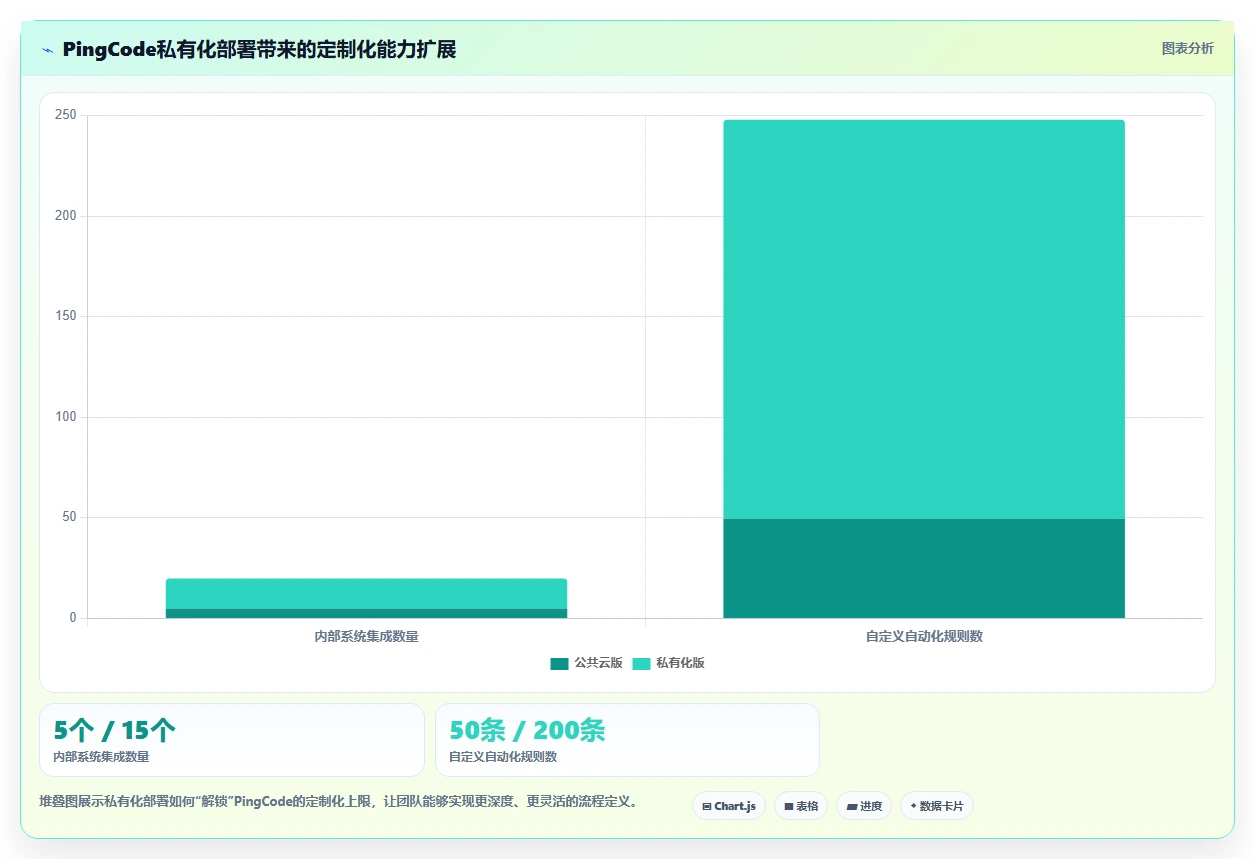This screenshot has height=859, width=1255.
Task: Click 内部系统集成数量 caption in first data card
Action: (x=101, y=757)
